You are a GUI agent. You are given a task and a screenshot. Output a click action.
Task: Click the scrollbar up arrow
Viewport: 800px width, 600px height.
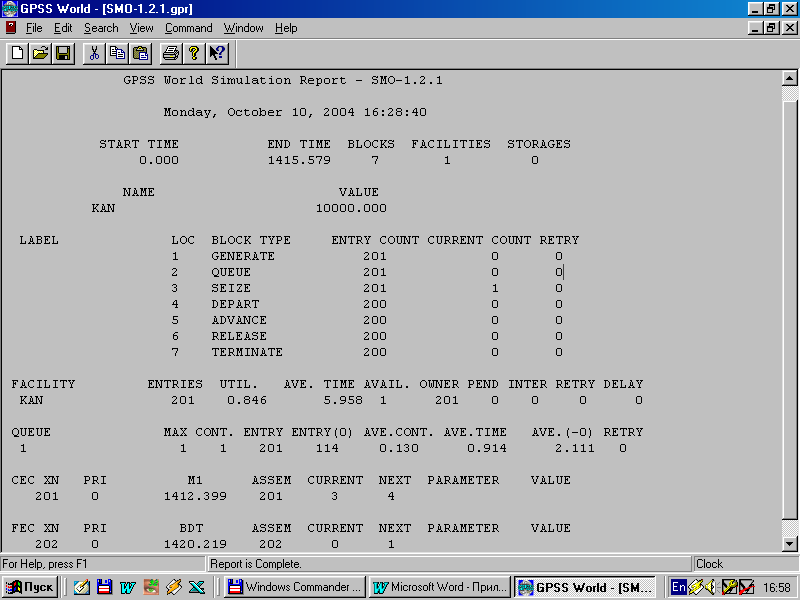789,79
